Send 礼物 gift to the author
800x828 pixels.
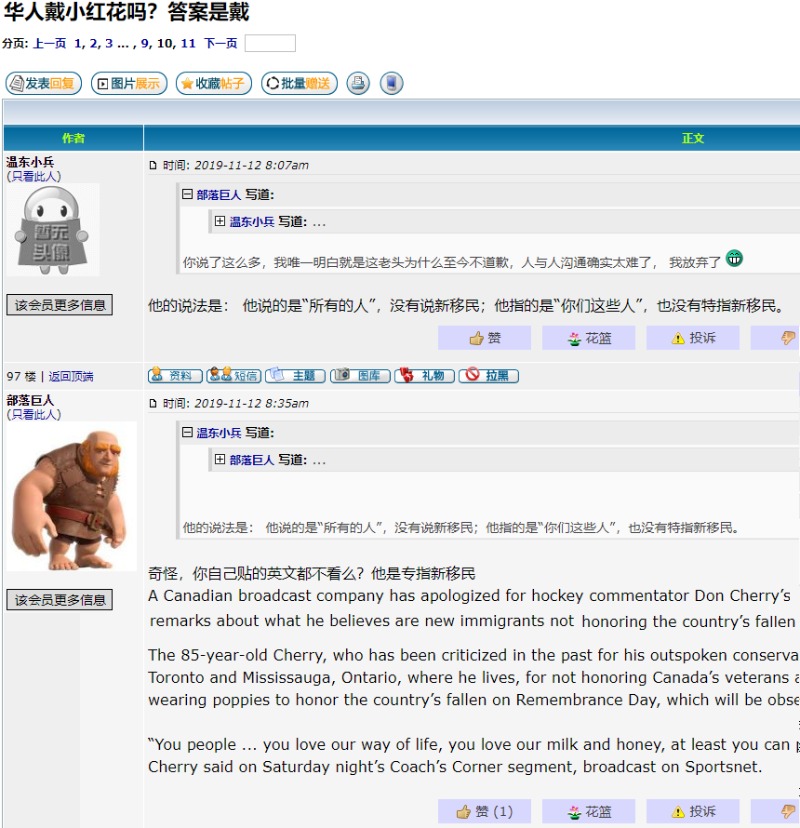click(x=425, y=375)
